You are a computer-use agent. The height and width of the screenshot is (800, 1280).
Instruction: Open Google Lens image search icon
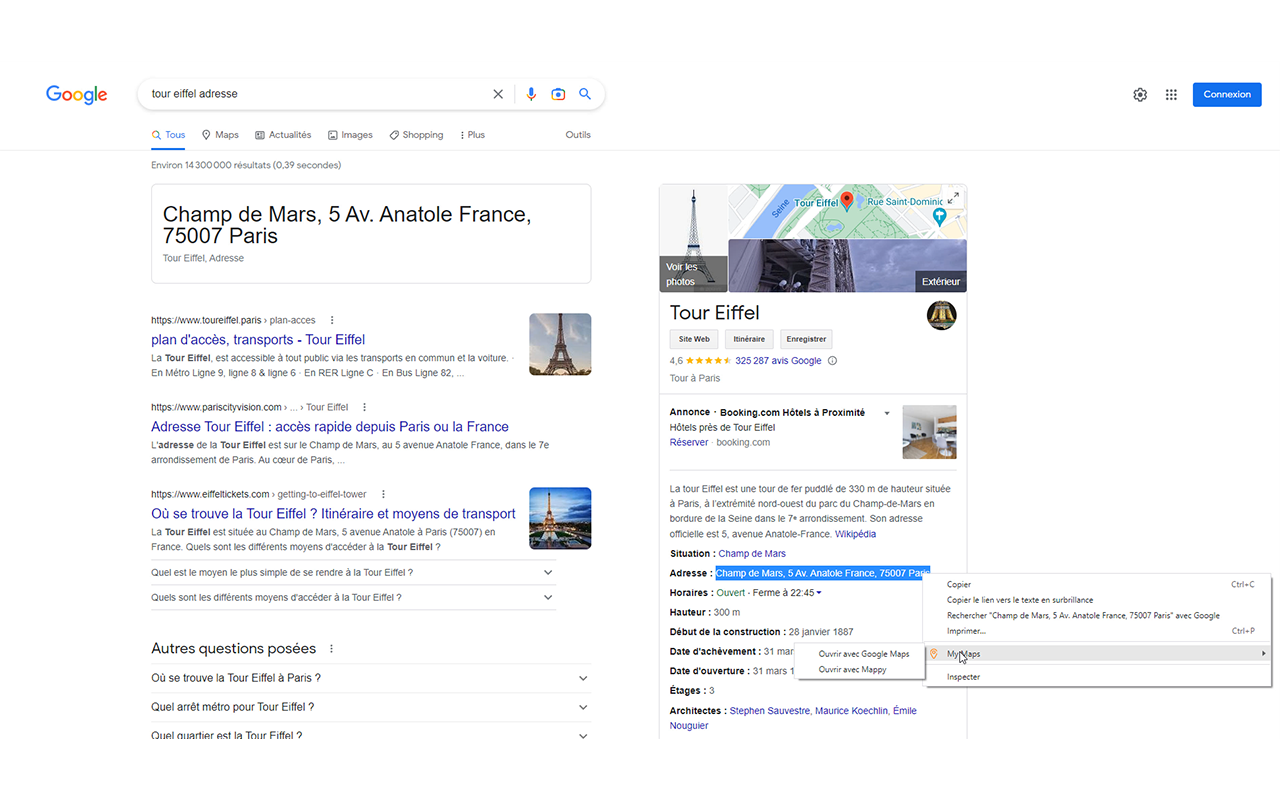pos(558,94)
